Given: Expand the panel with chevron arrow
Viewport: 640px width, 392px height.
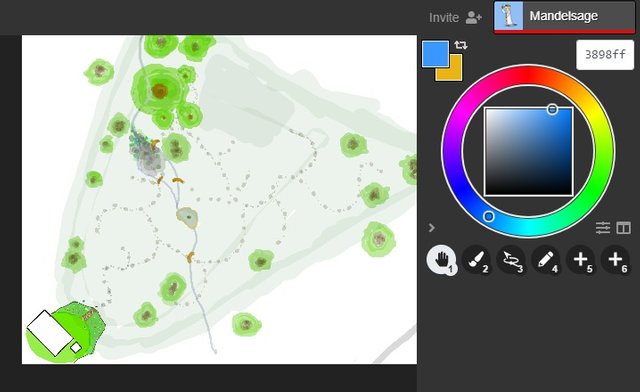Looking at the screenshot, I should click(432, 227).
